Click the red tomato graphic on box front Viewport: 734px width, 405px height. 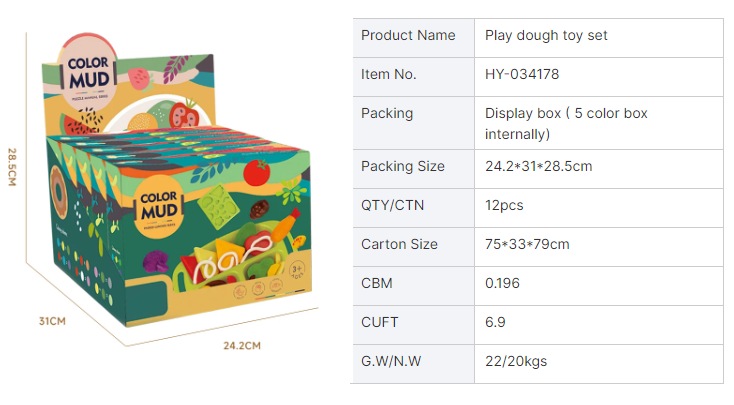[x=257, y=172]
